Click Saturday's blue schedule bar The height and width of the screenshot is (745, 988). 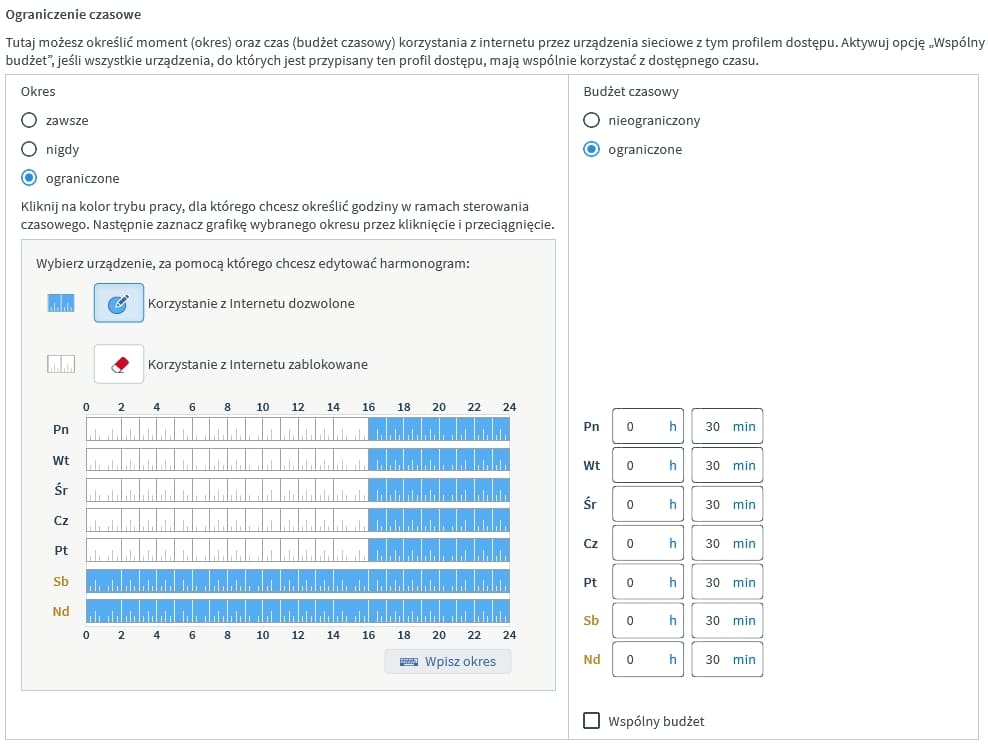[x=297, y=581]
